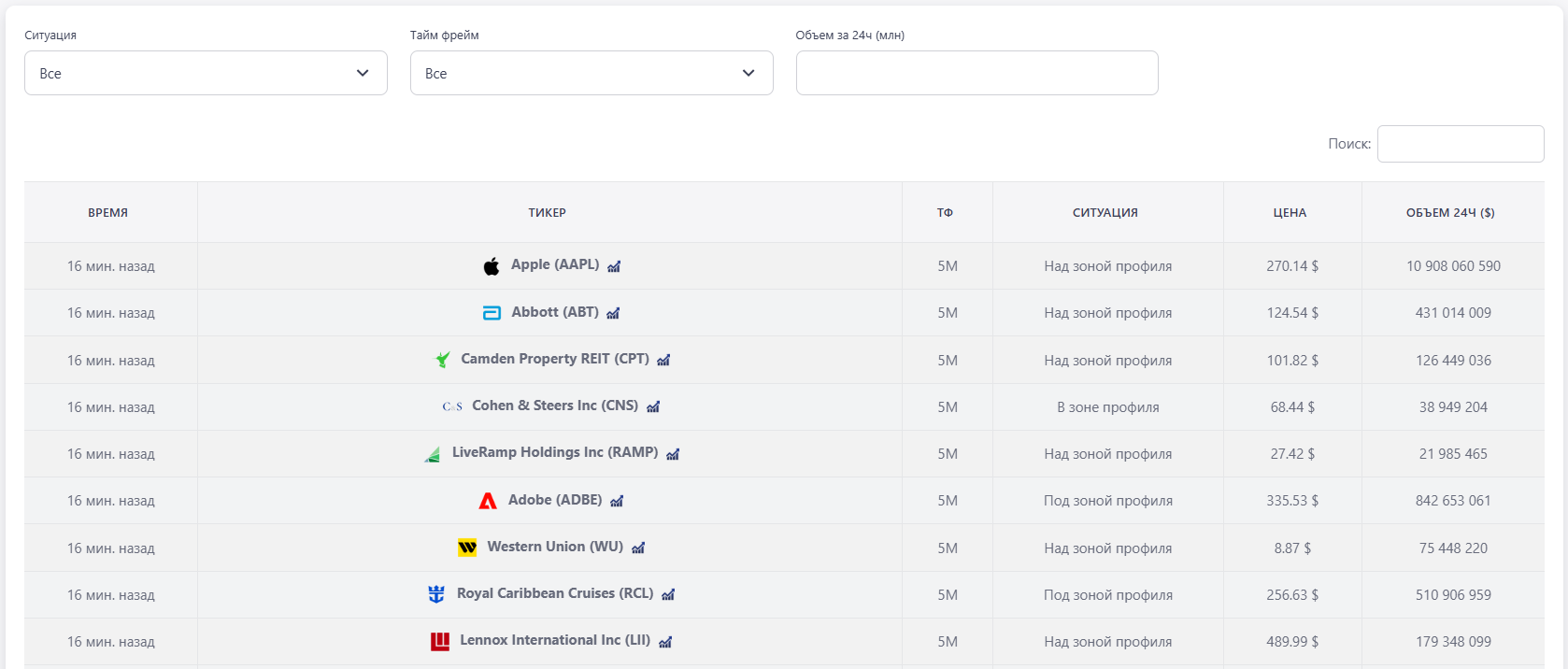The width and height of the screenshot is (1568, 669).
Task: Click chart icon for Royal Caribbean Cruises
Action: (x=668, y=594)
